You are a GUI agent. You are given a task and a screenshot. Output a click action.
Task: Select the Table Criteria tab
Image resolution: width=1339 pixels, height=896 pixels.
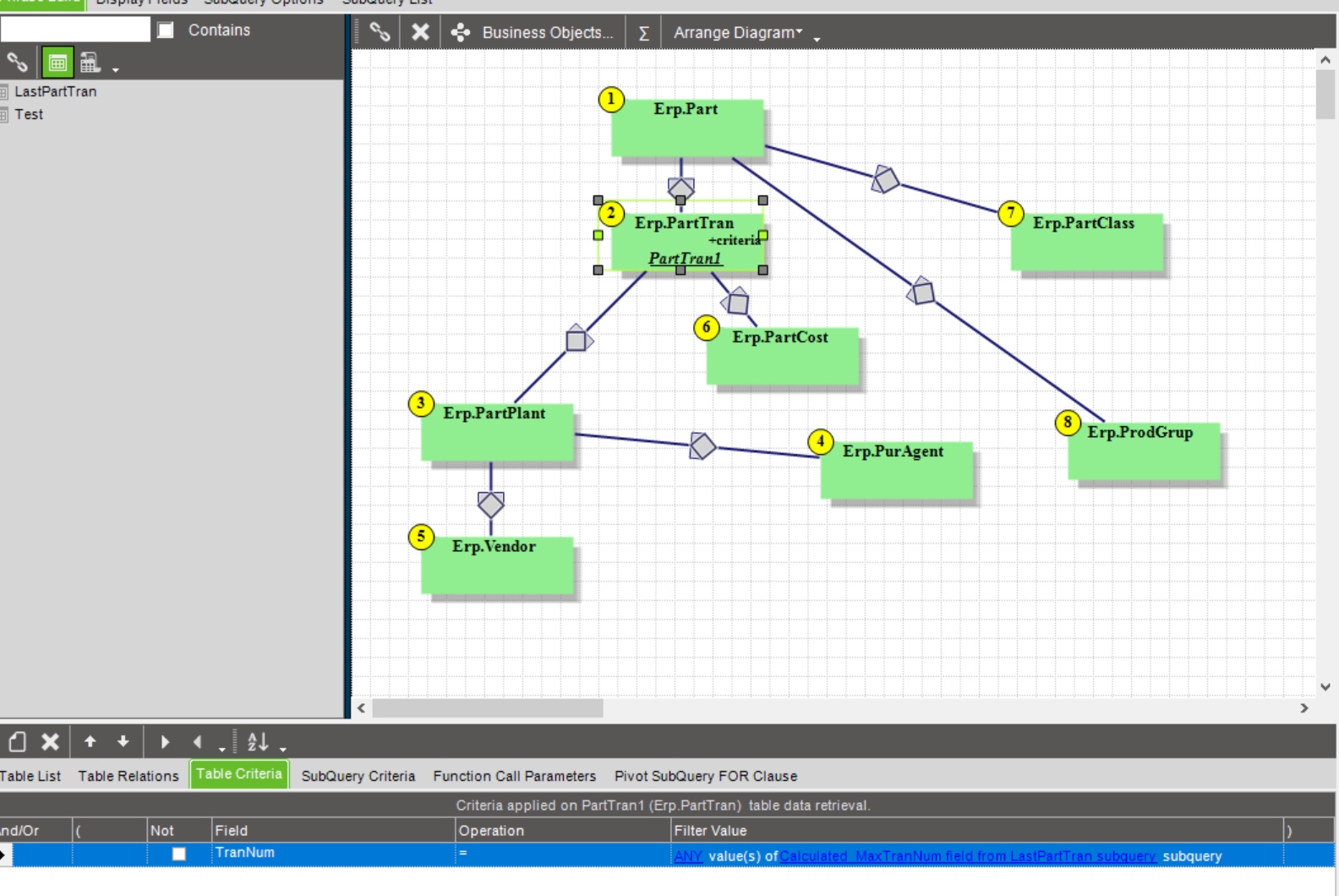pyautogui.click(x=239, y=774)
